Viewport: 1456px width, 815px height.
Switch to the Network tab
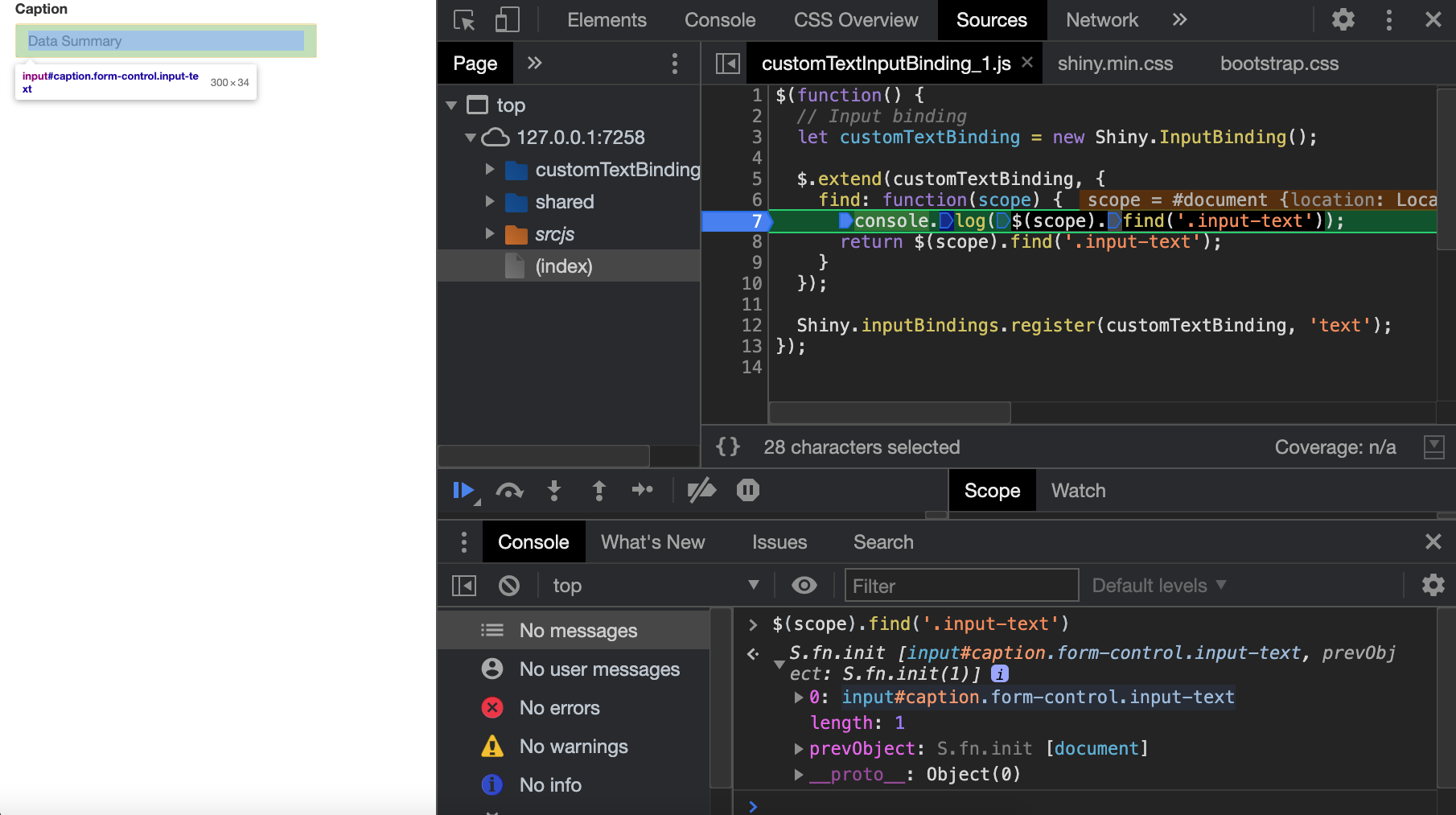point(1101,20)
